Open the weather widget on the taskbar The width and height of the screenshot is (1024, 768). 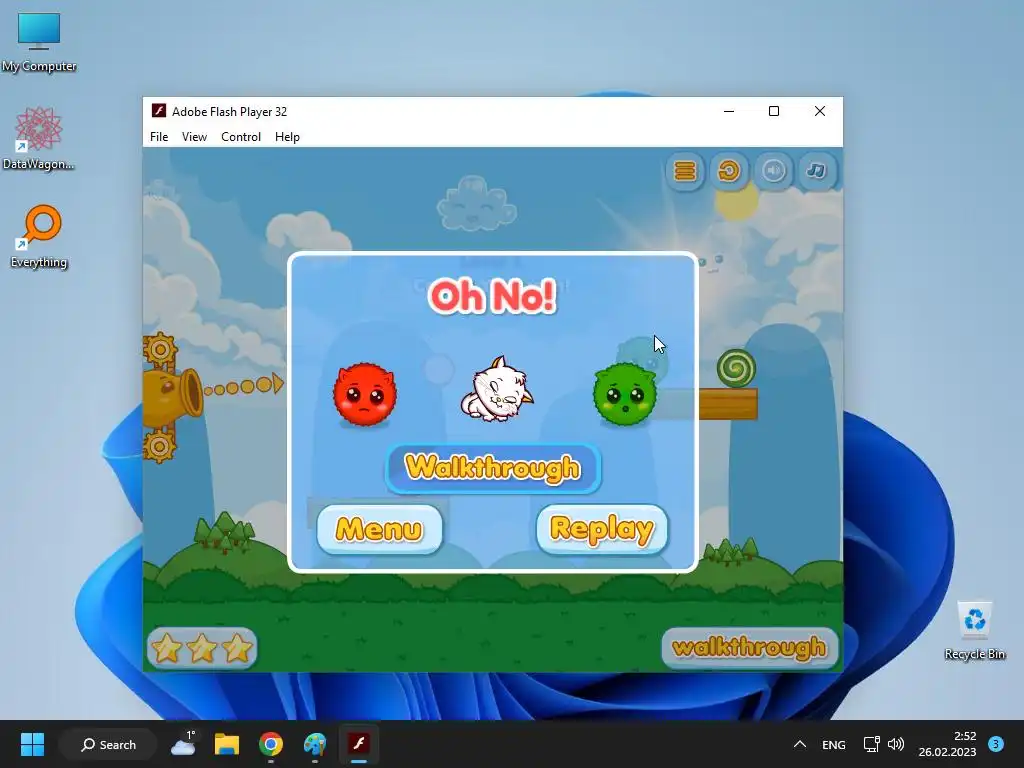[x=184, y=744]
